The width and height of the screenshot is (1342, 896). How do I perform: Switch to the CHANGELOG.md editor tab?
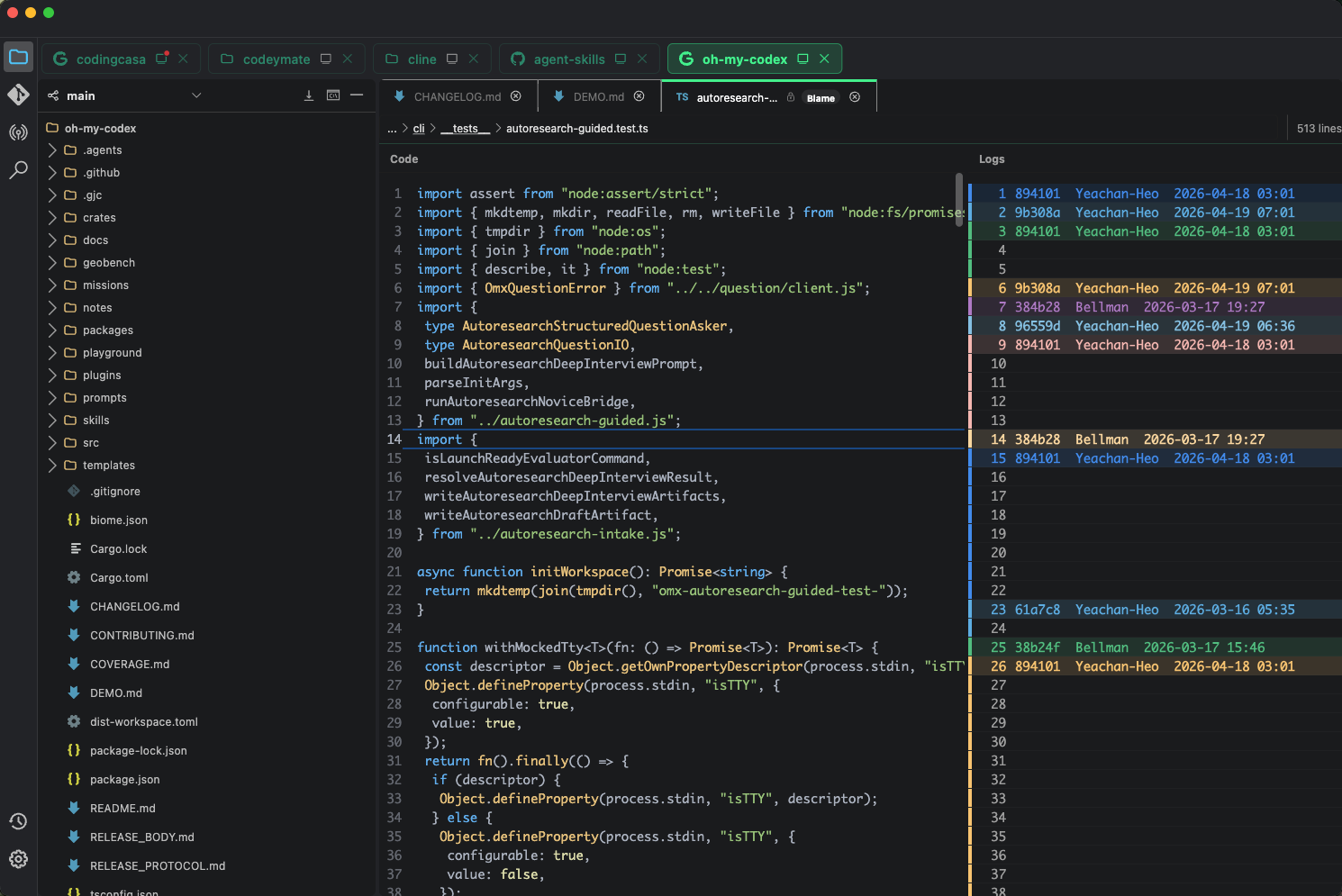[458, 96]
